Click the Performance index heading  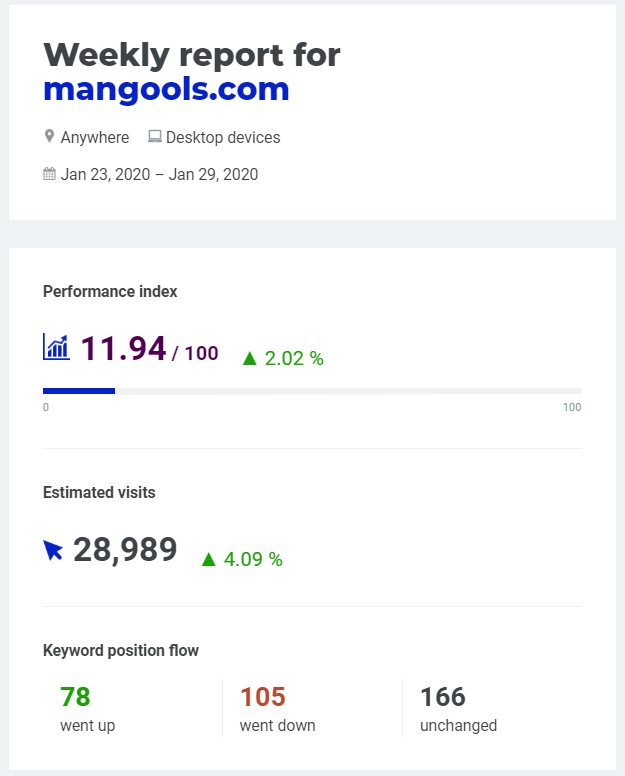tap(110, 291)
